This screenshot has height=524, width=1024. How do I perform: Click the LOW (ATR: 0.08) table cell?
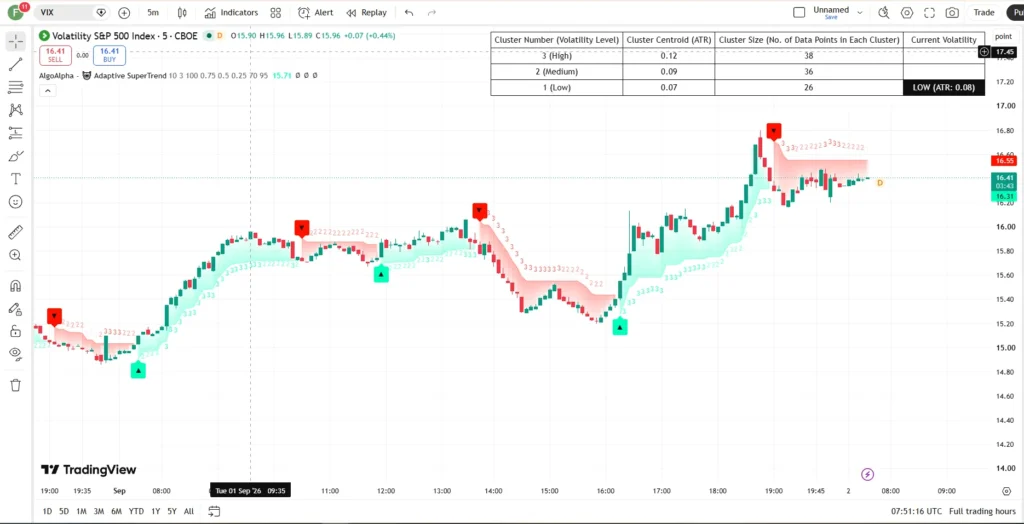[944, 87]
